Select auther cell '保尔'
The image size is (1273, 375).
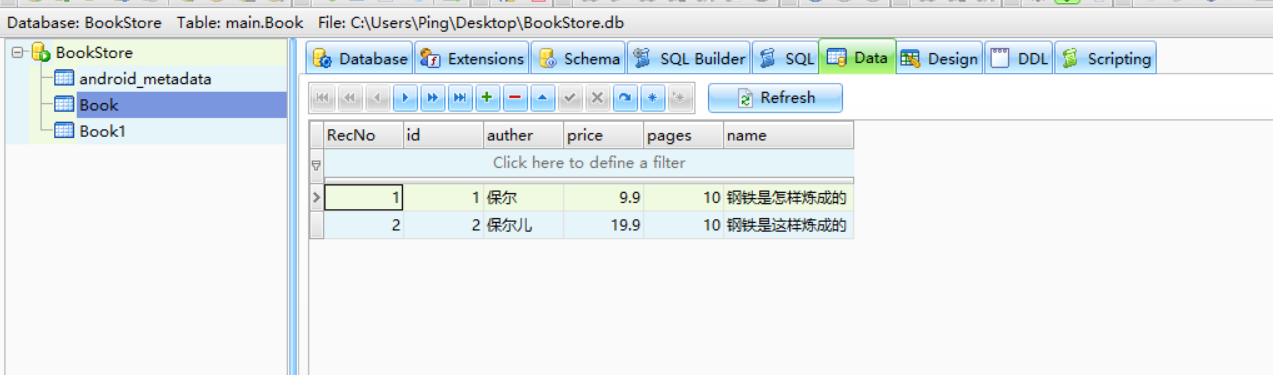524,198
